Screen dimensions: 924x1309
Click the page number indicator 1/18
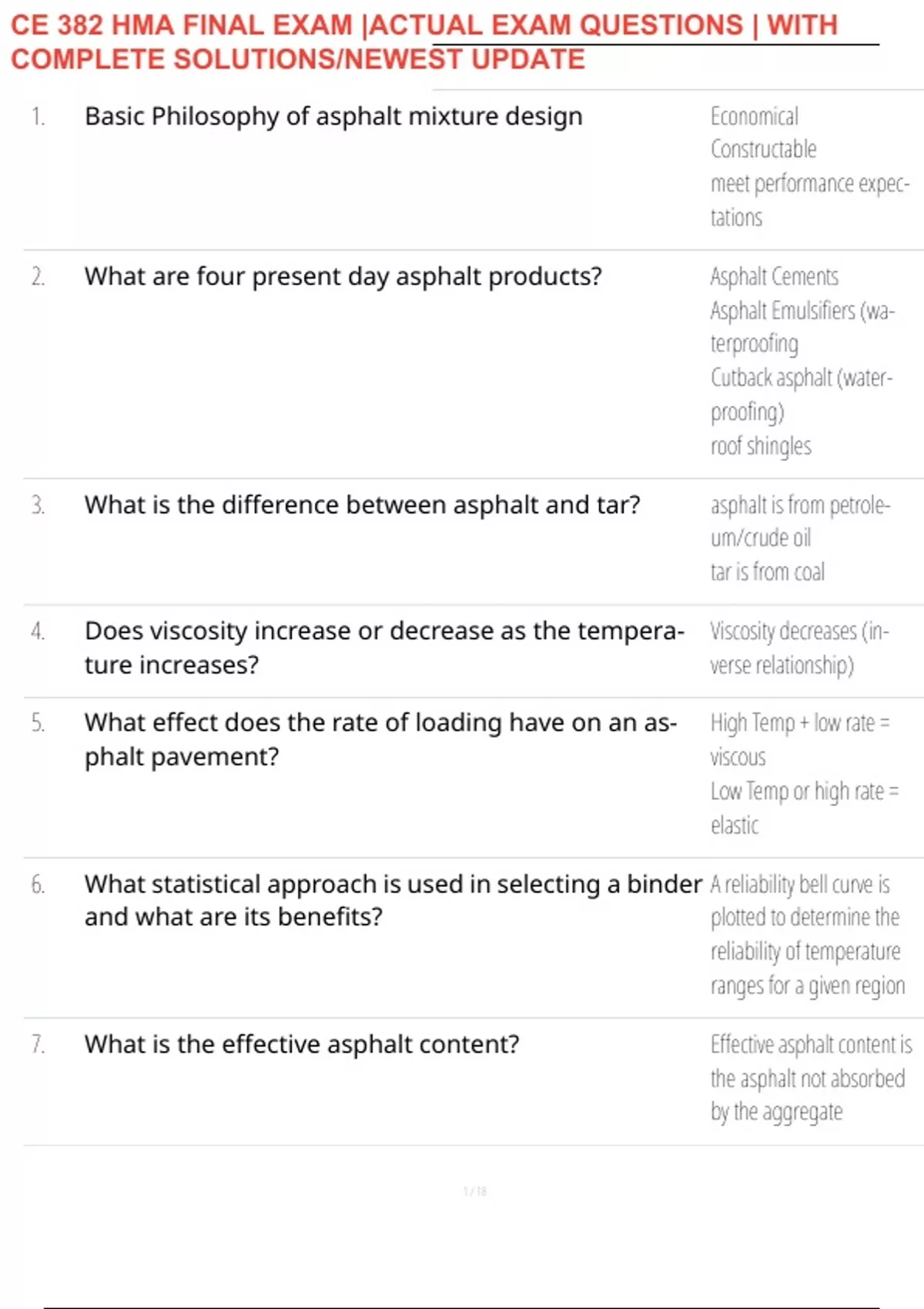pos(475,1191)
